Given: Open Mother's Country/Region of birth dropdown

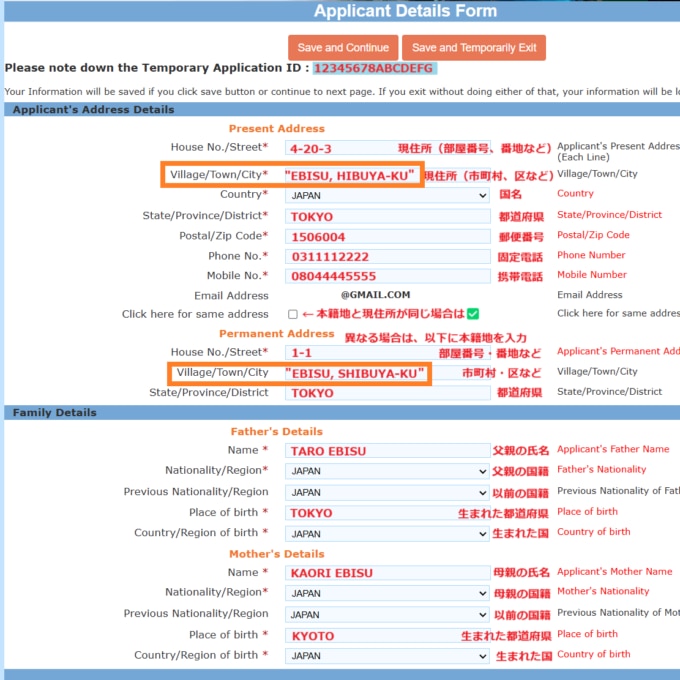Looking at the screenshot, I should (387, 656).
